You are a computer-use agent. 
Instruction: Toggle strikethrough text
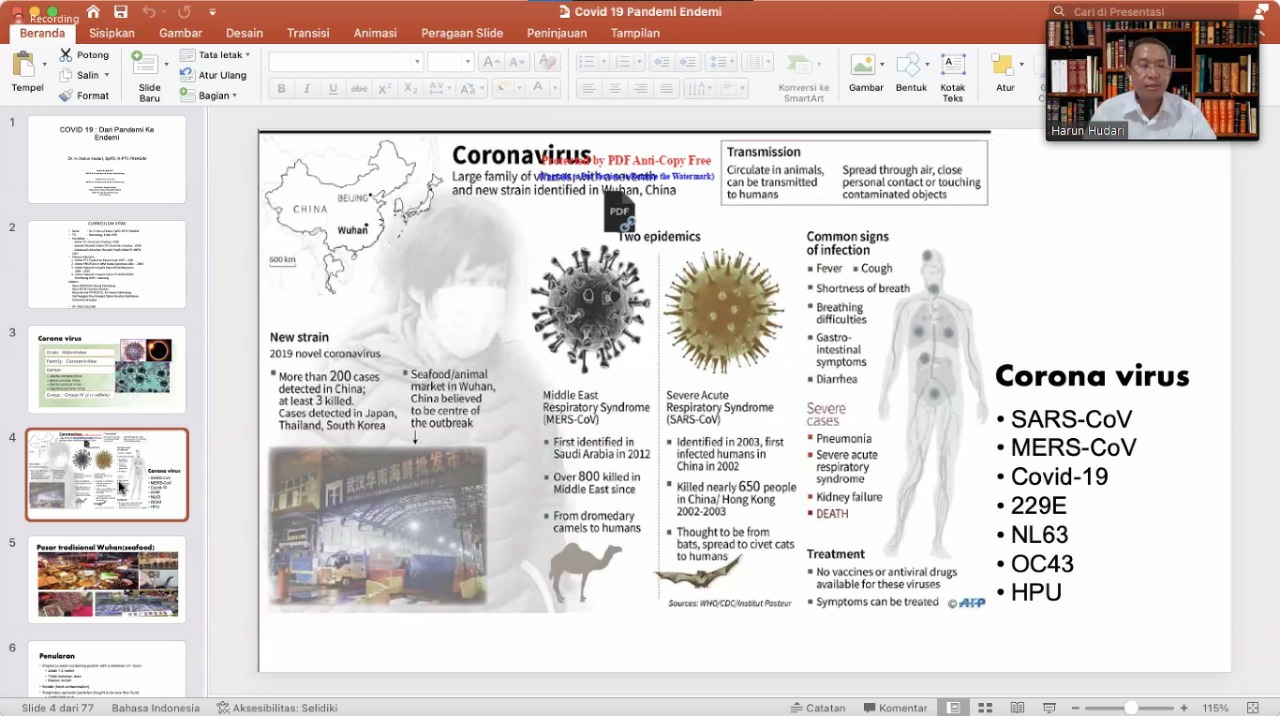[x=359, y=89]
